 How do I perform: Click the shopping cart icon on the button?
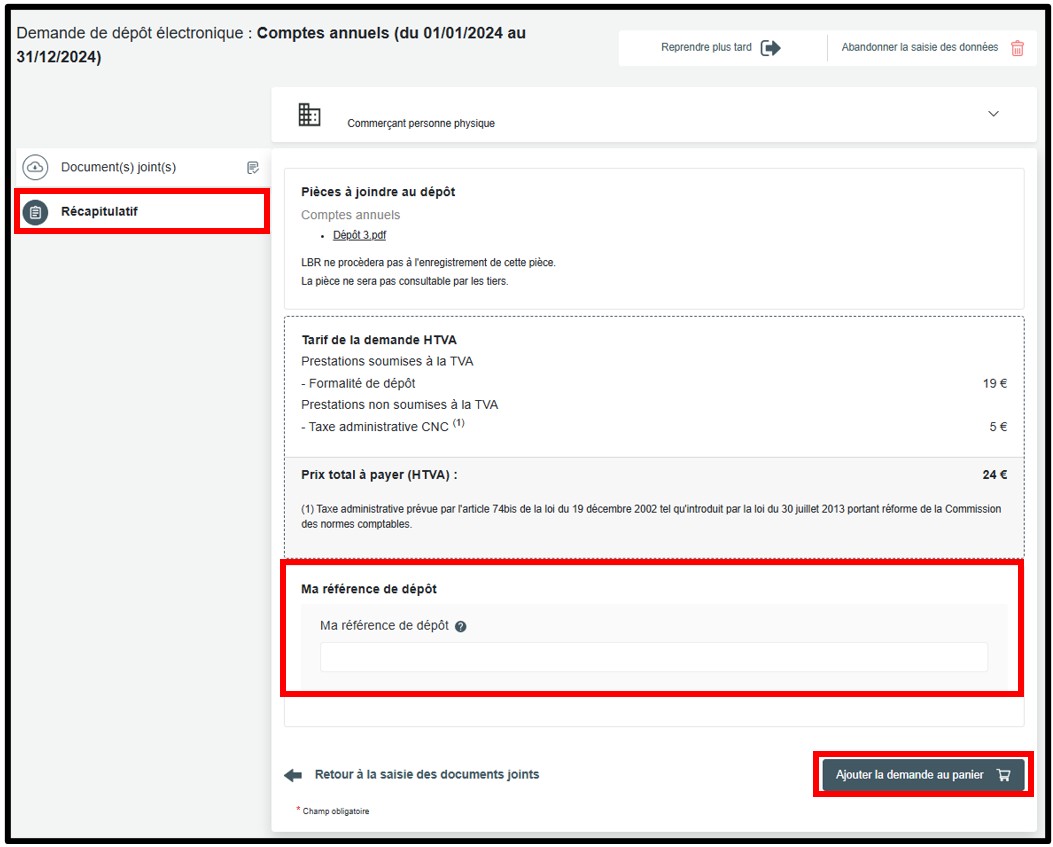1004,775
